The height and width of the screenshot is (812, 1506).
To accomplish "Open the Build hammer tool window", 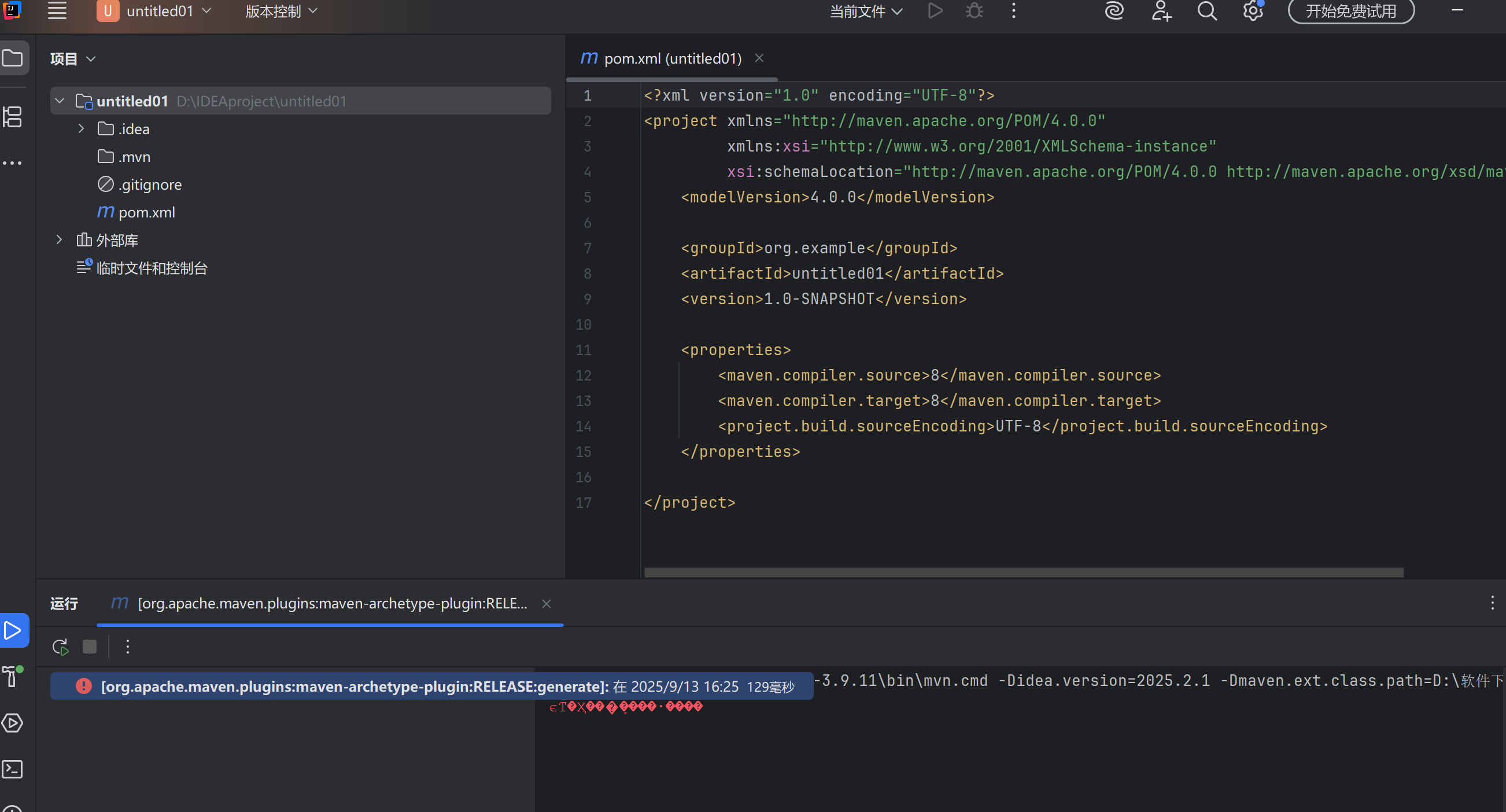I will [x=12, y=676].
